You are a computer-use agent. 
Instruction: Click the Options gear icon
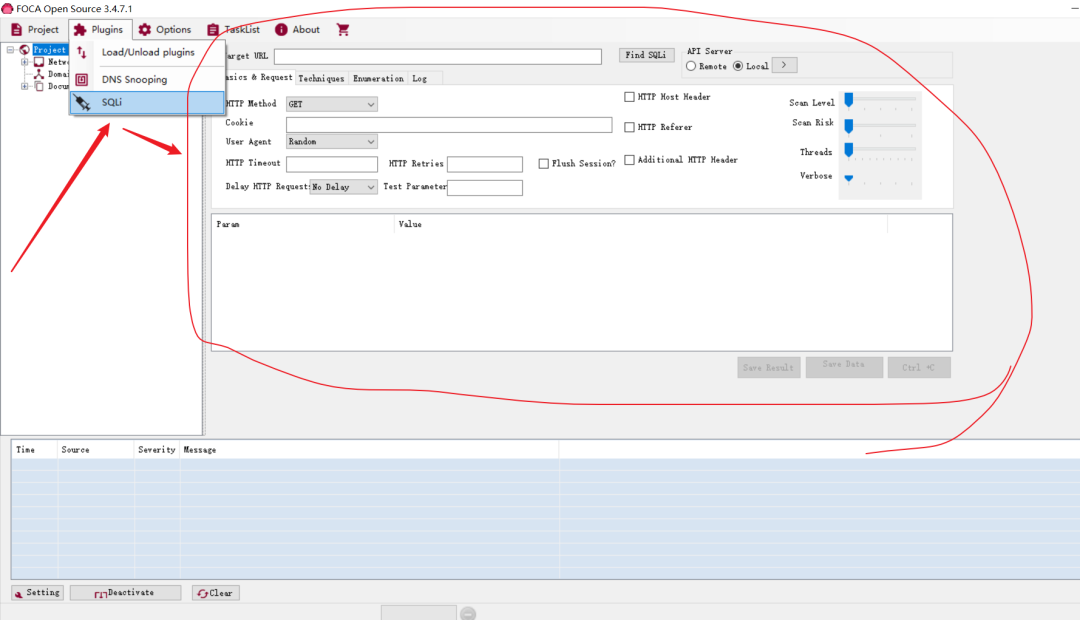(145, 30)
